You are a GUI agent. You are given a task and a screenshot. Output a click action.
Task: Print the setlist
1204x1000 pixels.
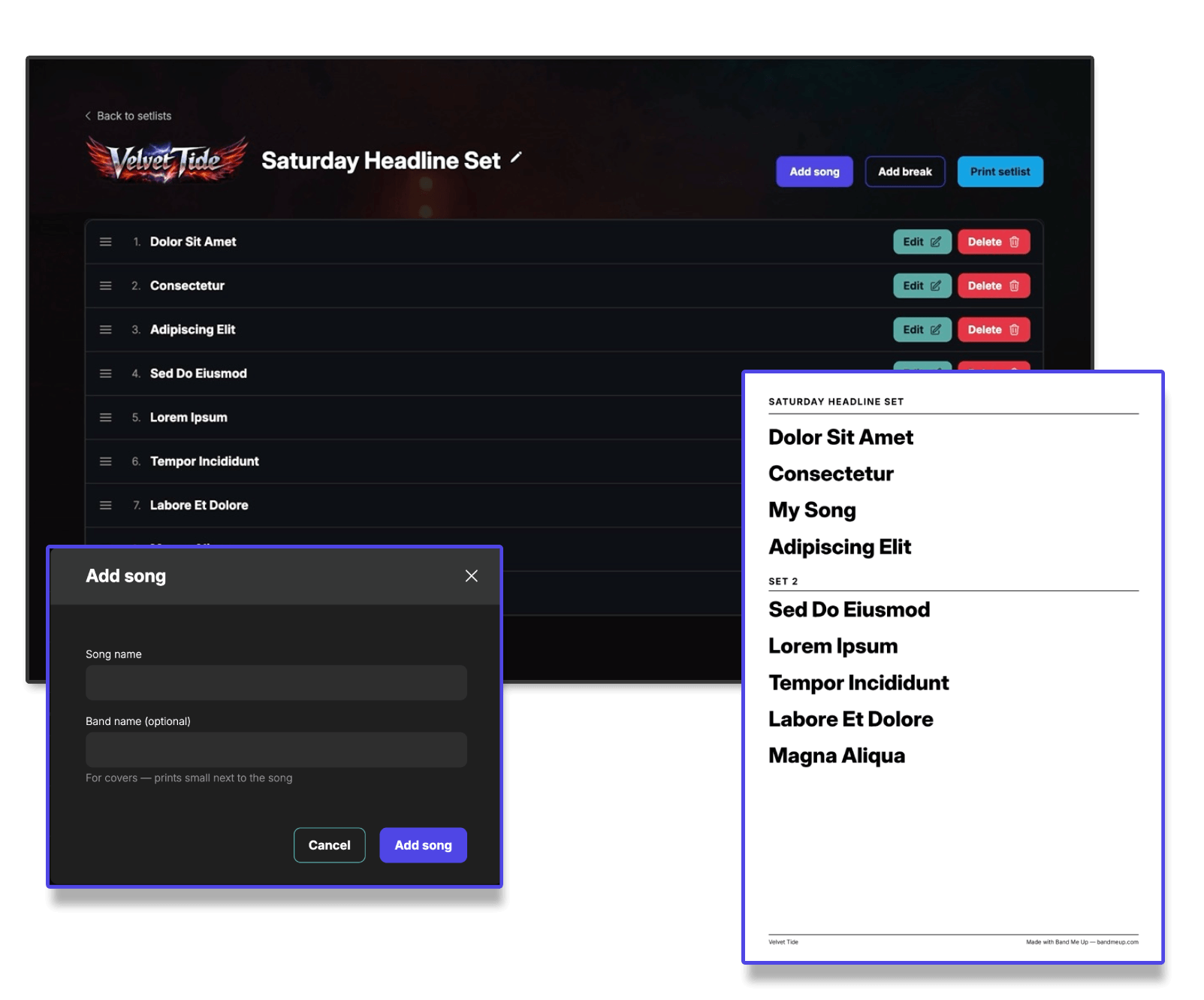pos(1000,171)
